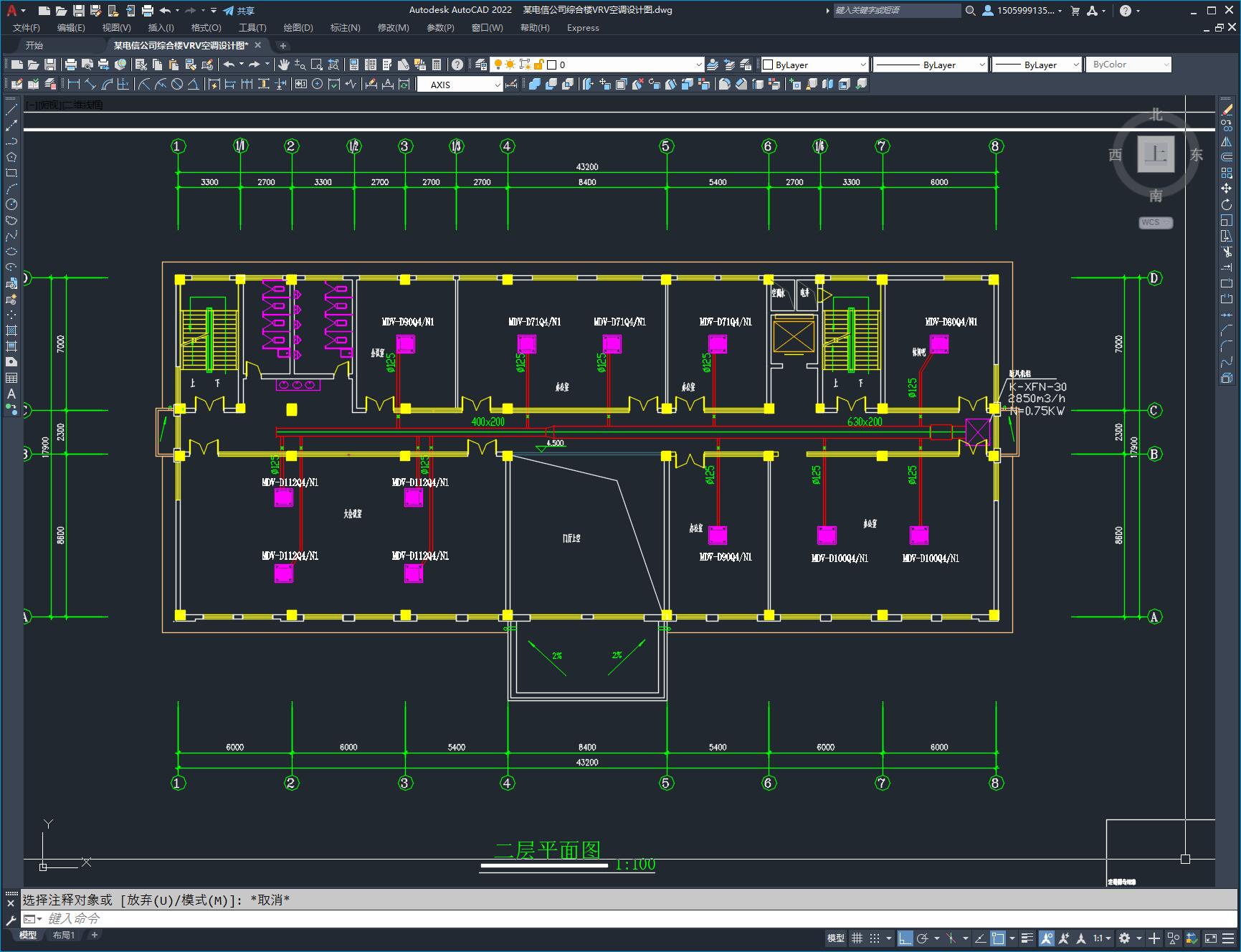Viewport: 1241px width, 952px height.
Task: Click the Save icon in quick access toolbar
Action: tap(79, 11)
